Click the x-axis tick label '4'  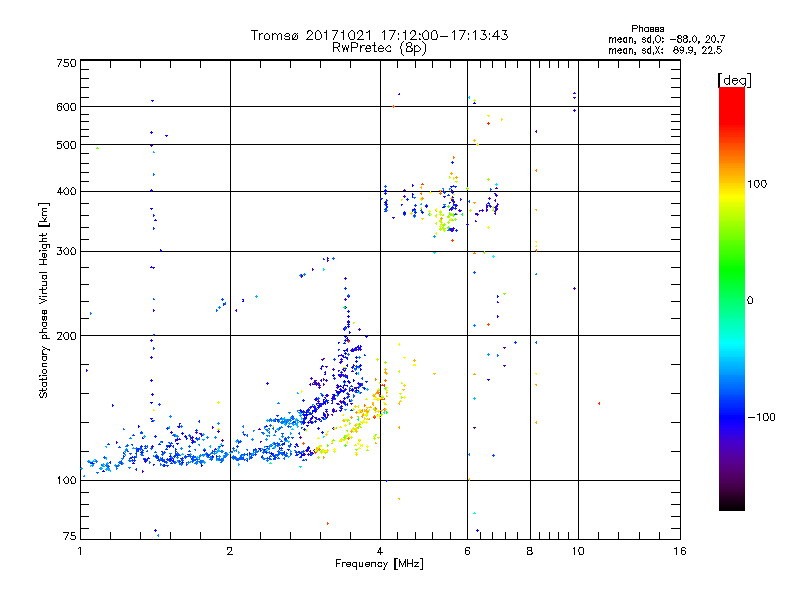(380, 551)
